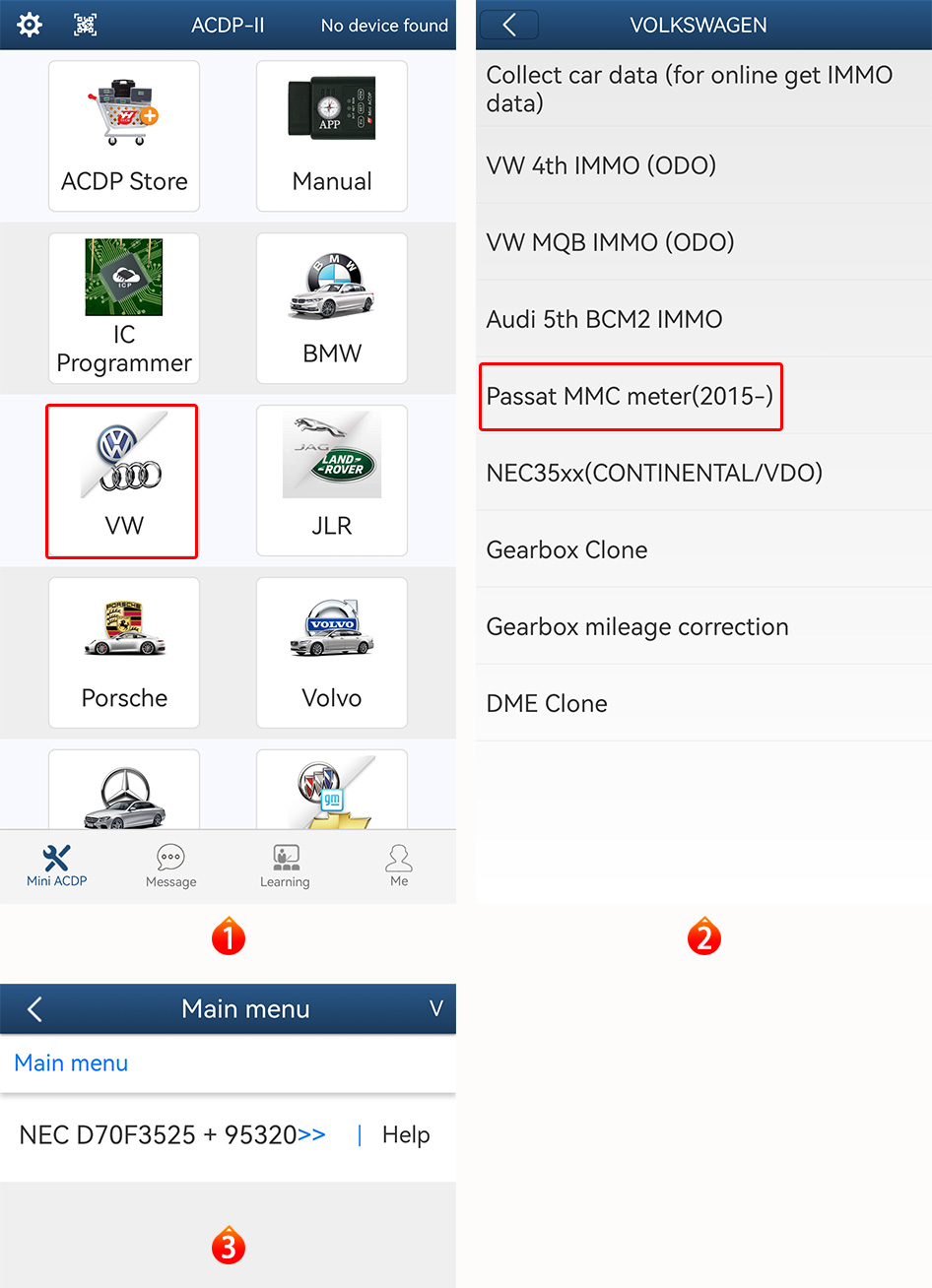
Task: Select VW MQB IMMO (ODO)
Action: [x=611, y=242]
